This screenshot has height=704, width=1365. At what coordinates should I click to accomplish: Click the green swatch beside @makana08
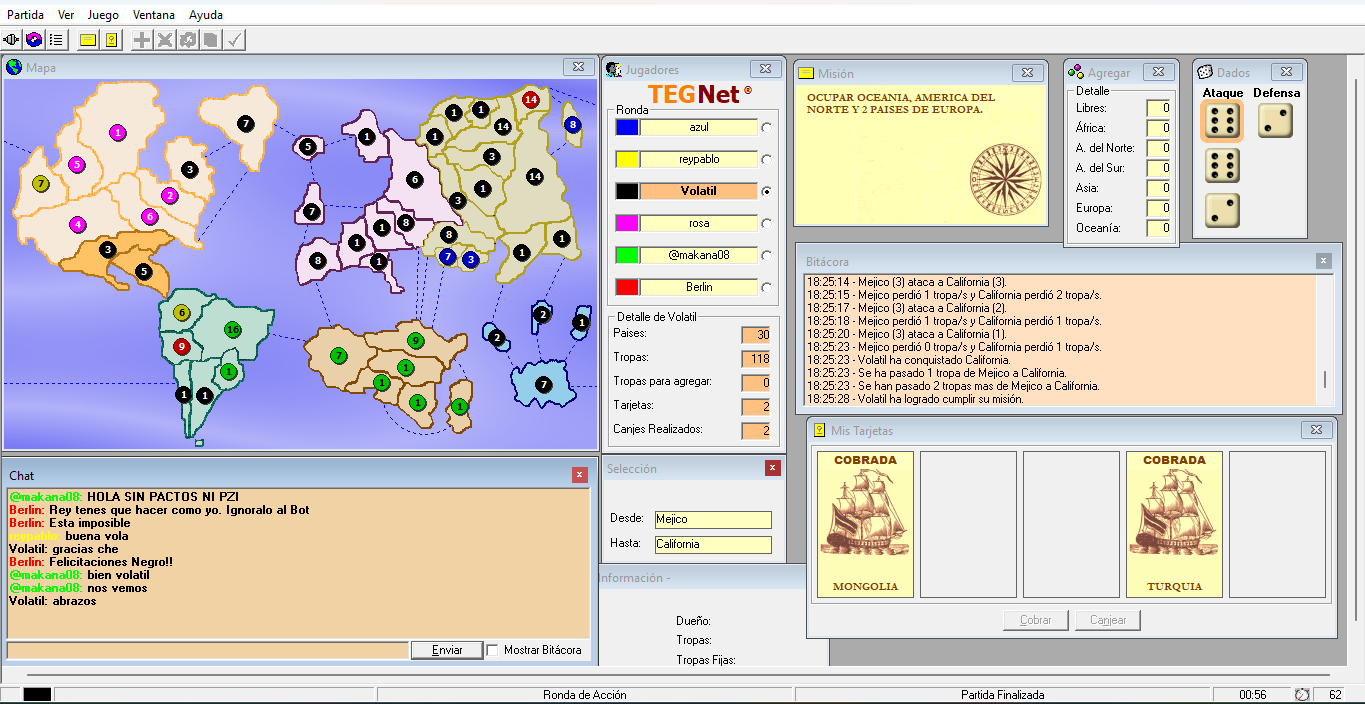pos(627,255)
